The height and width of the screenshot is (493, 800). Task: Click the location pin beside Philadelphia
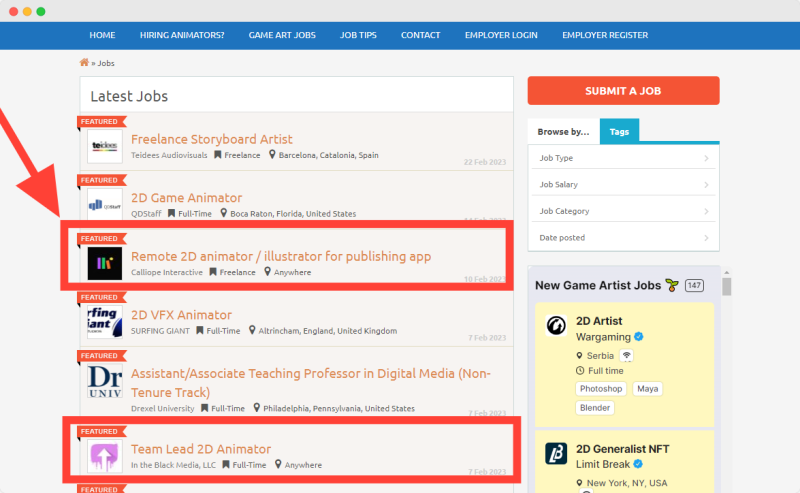coord(257,407)
